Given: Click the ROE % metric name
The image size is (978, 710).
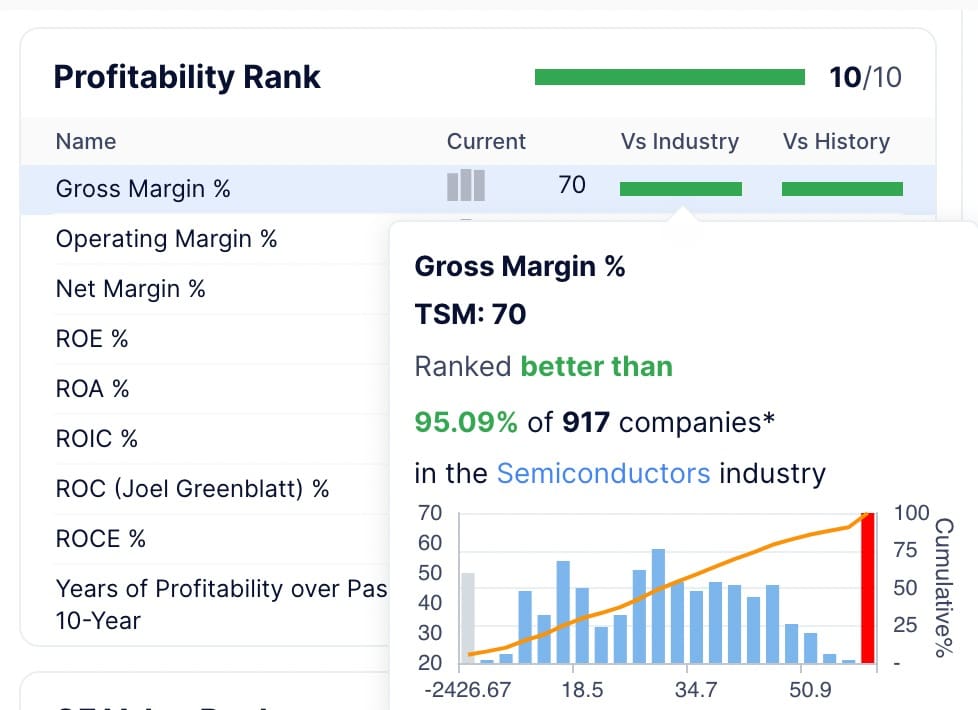Looking at the screenshot, I should click(x=92, y=339).
